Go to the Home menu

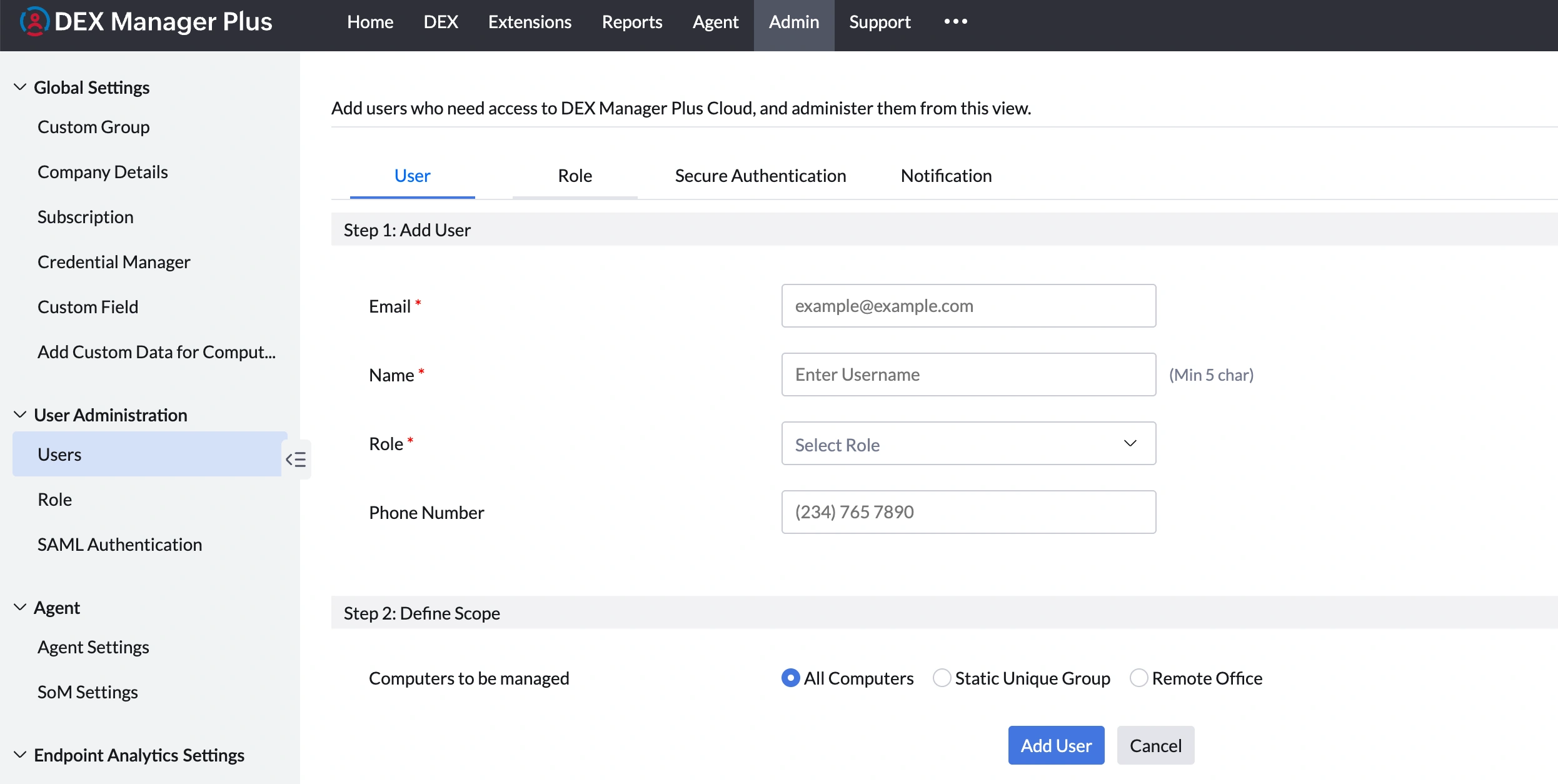point(370,22)
